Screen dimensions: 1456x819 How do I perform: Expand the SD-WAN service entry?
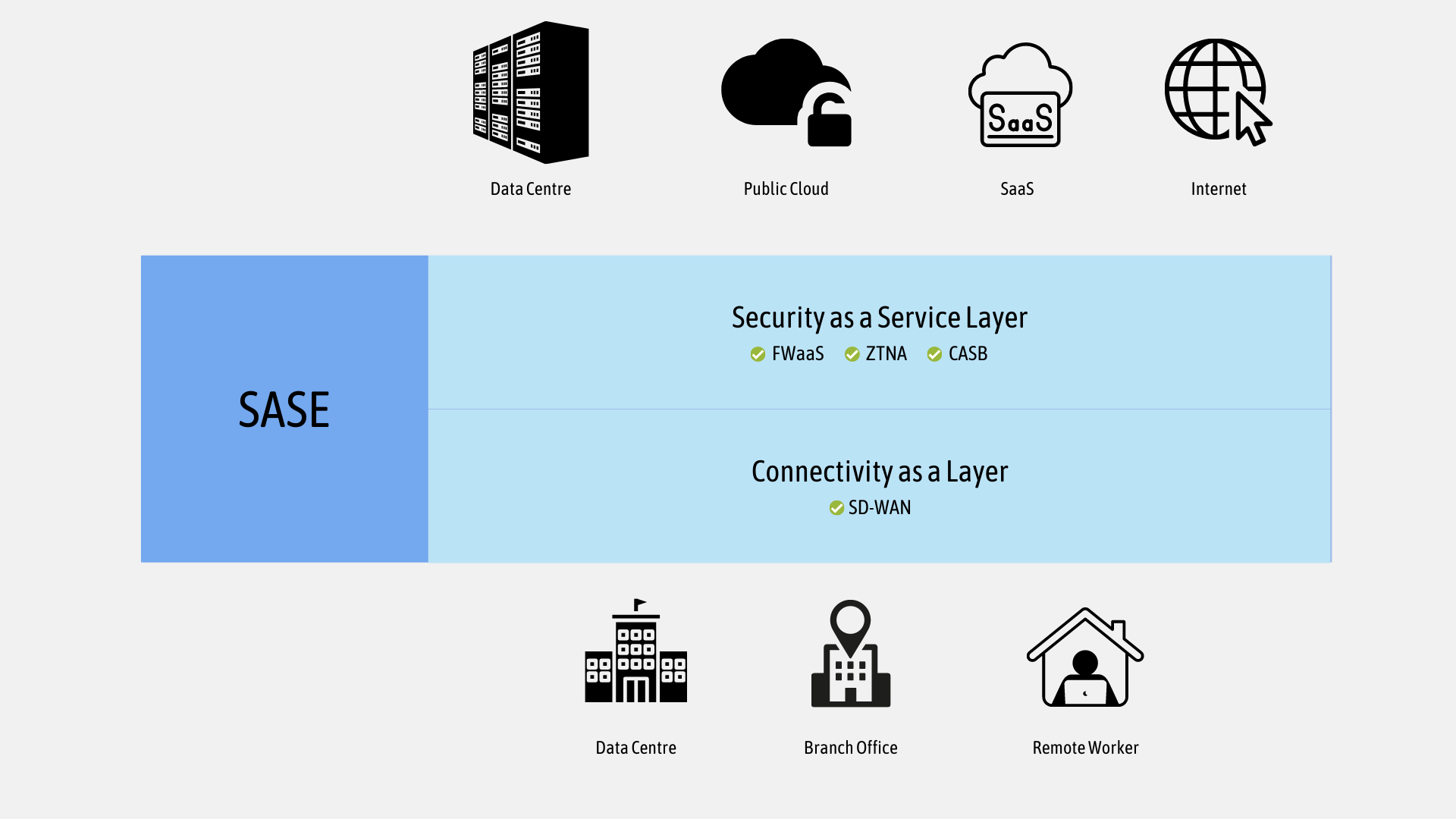pos(878,508)
